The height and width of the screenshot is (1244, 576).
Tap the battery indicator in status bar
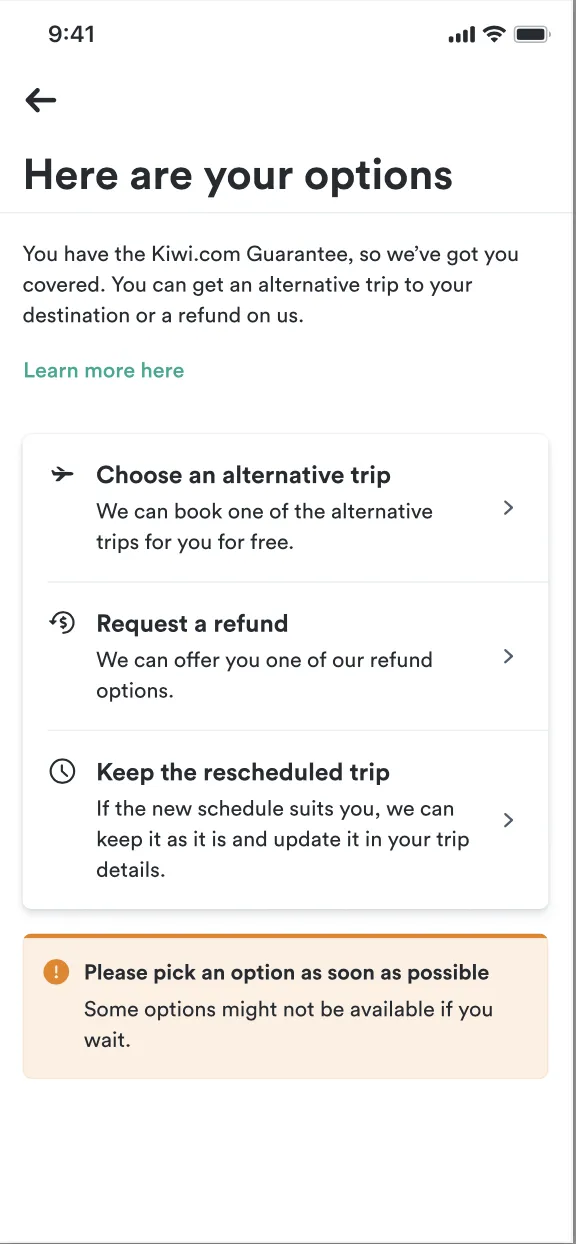point(531,34)
